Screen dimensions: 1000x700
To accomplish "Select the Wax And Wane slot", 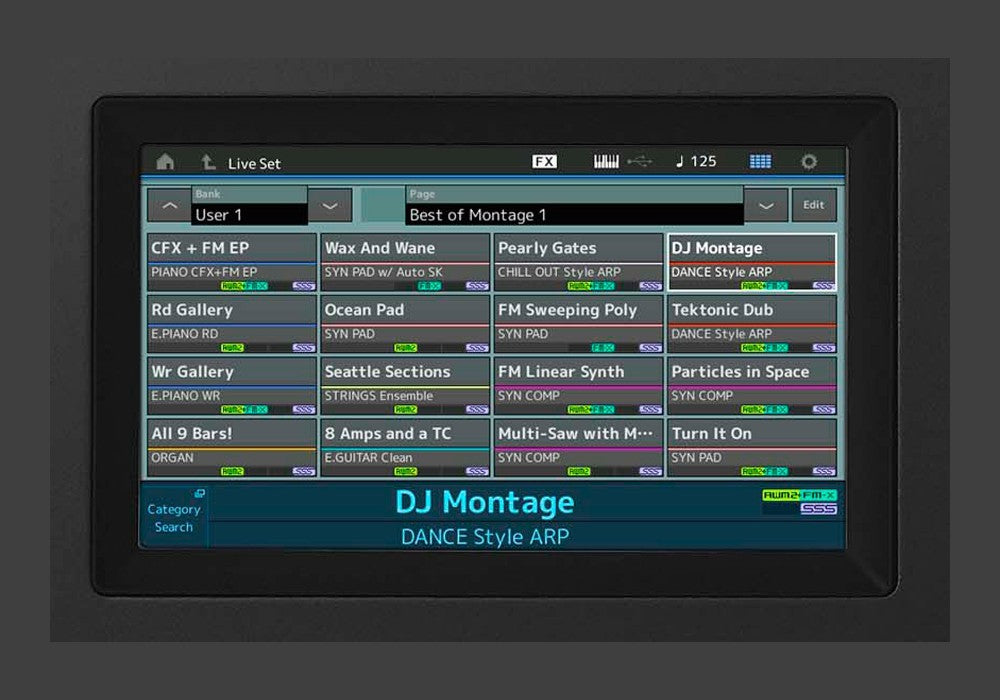I will click(x=406, y=263).
